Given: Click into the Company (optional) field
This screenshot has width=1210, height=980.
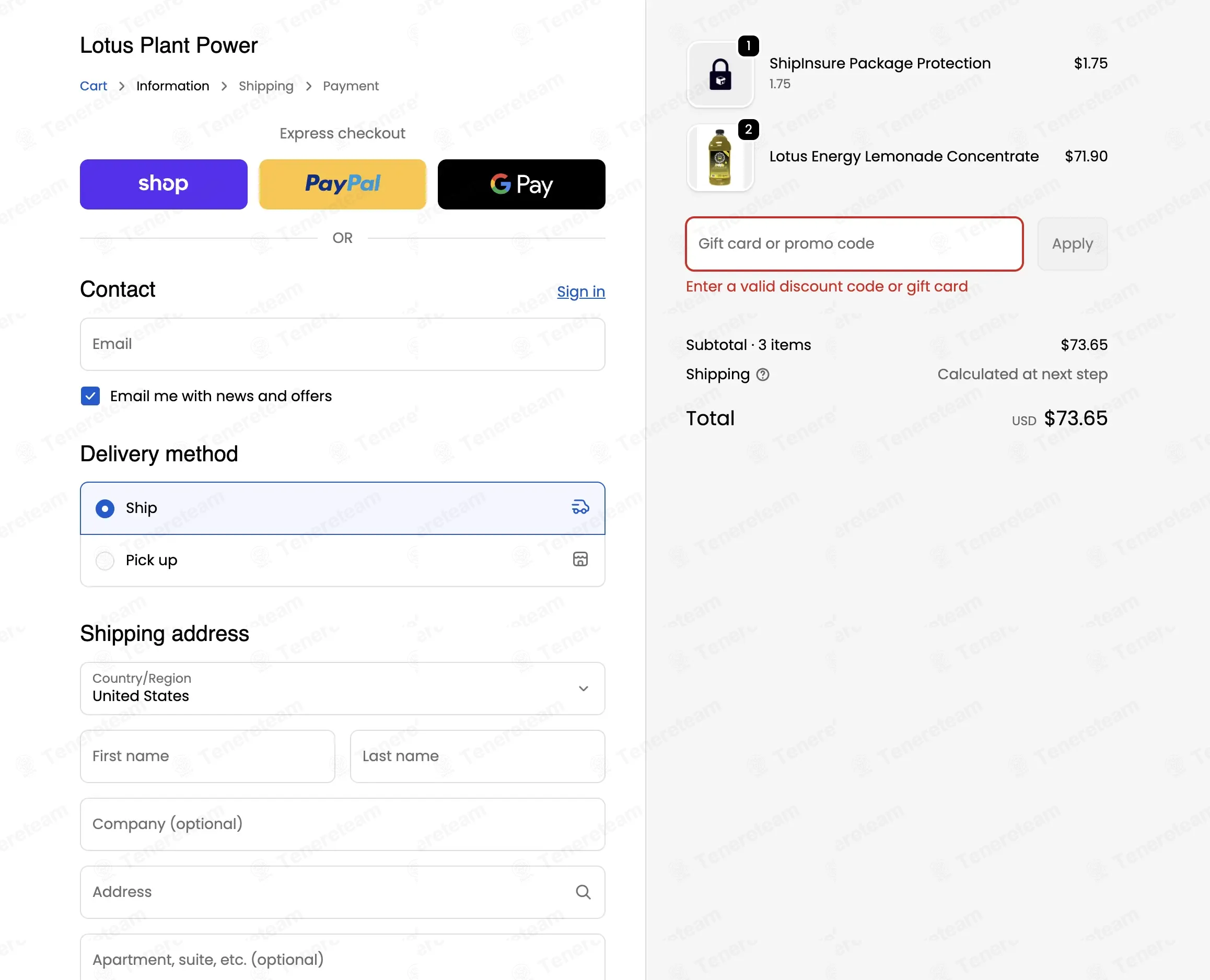Looking at the screenshot, I should coord(342,824).
